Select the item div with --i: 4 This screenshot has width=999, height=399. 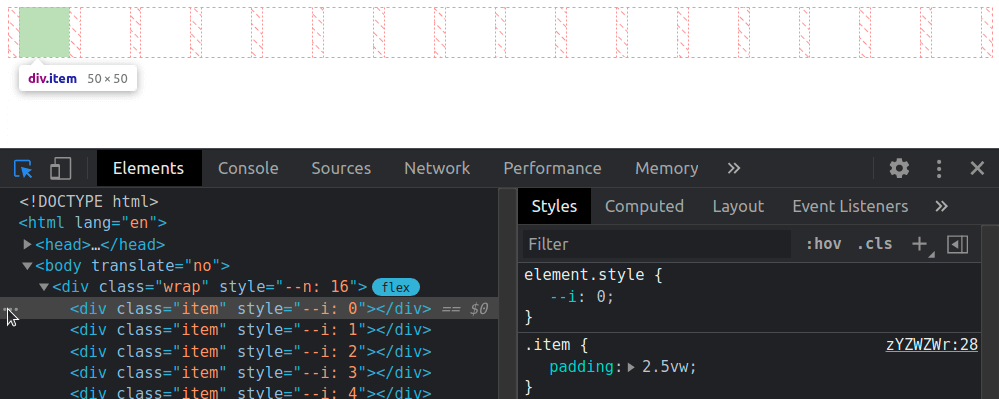(251, 393)
